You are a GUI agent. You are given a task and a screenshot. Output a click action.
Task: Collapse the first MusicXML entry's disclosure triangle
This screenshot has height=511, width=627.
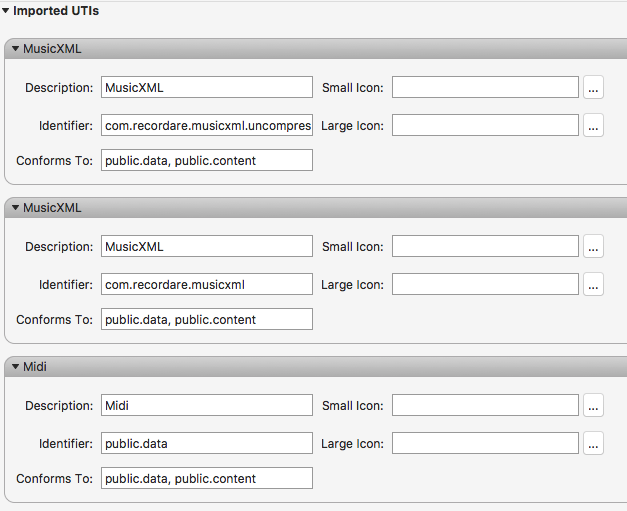tap(16, 49)
